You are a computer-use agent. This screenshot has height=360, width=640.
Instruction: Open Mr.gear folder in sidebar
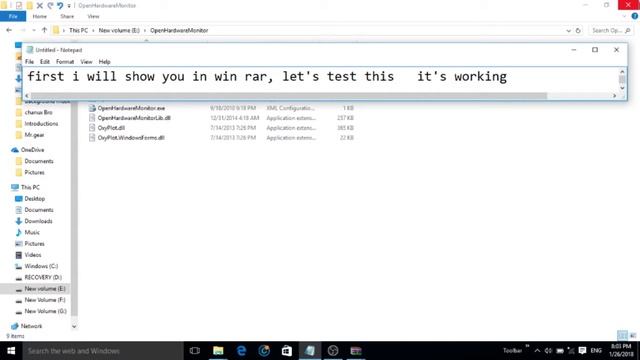point(34,135)
